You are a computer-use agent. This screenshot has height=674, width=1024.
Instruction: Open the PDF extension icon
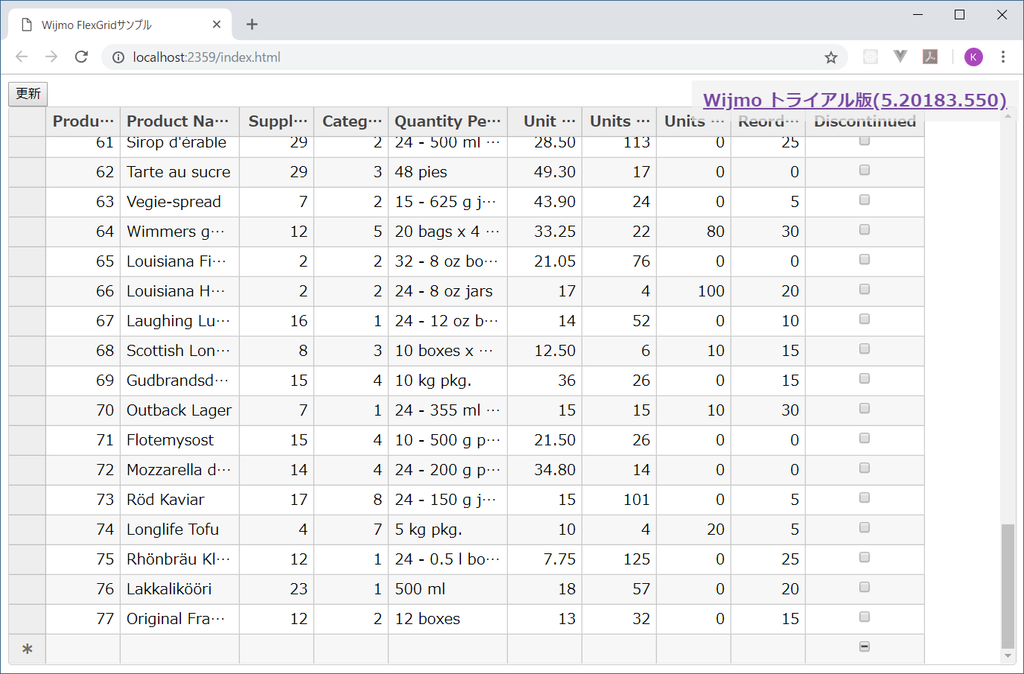click(930, 57)
